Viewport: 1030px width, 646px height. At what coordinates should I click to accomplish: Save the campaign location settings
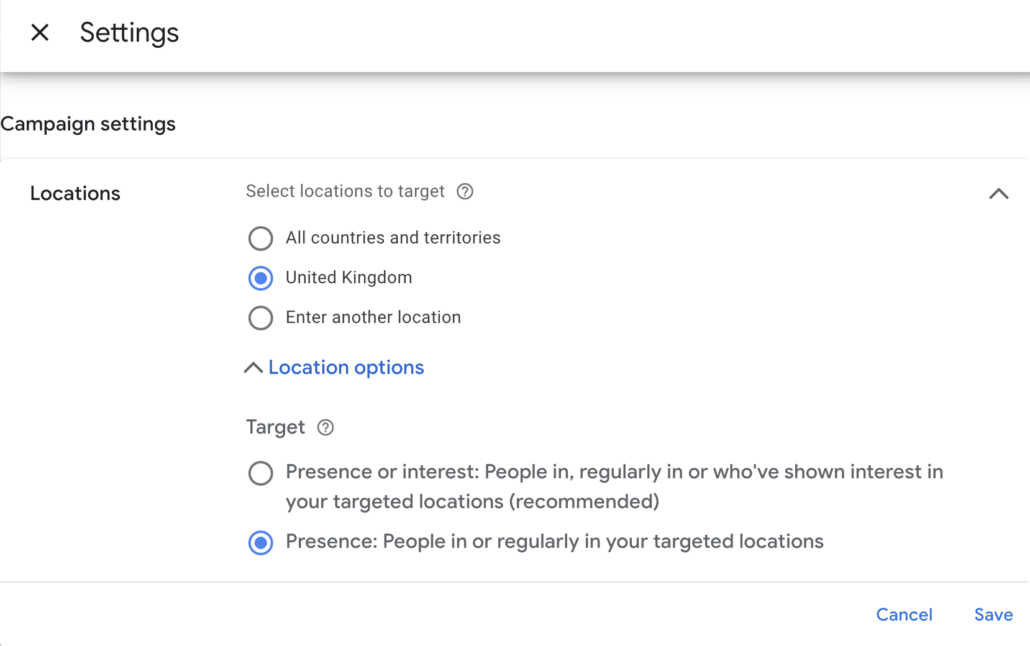point(993,614)
